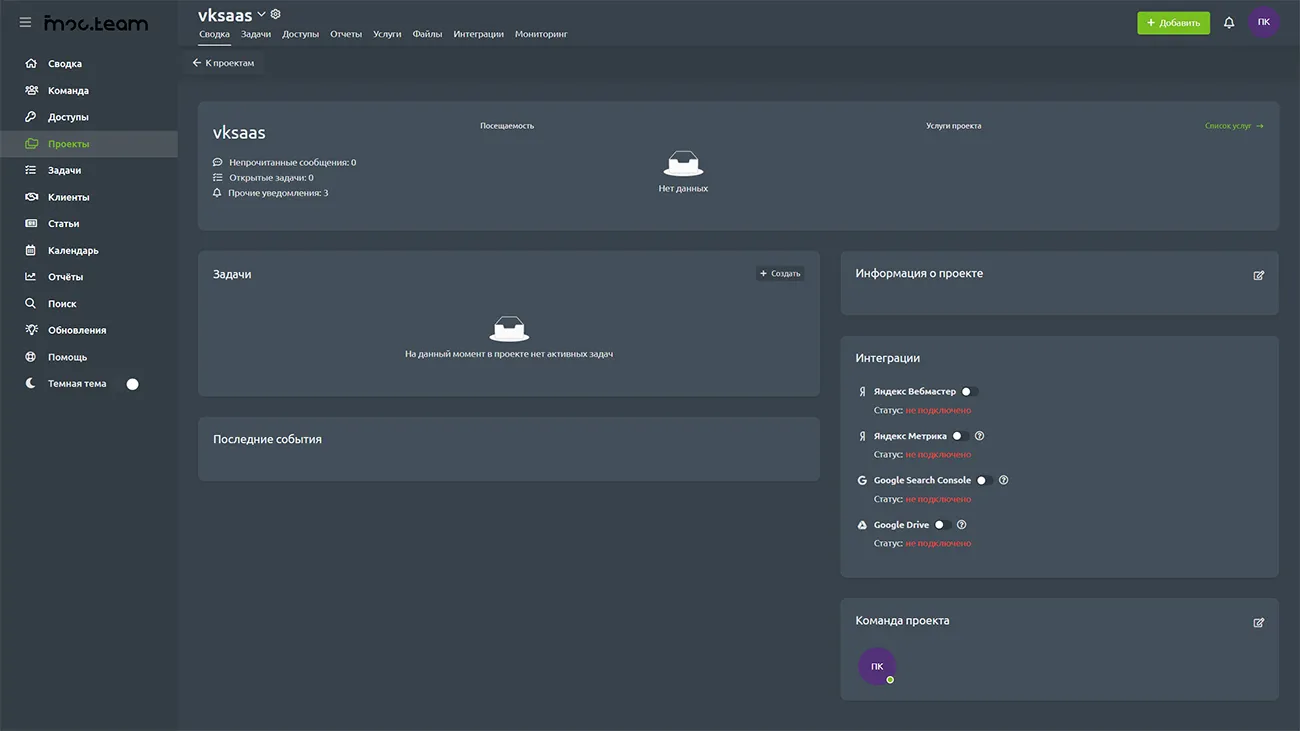The width and height of the screenshot is (1300, 731).
Task: Click help icon beside Google Search Console
Action: (x=1003, y=480)
